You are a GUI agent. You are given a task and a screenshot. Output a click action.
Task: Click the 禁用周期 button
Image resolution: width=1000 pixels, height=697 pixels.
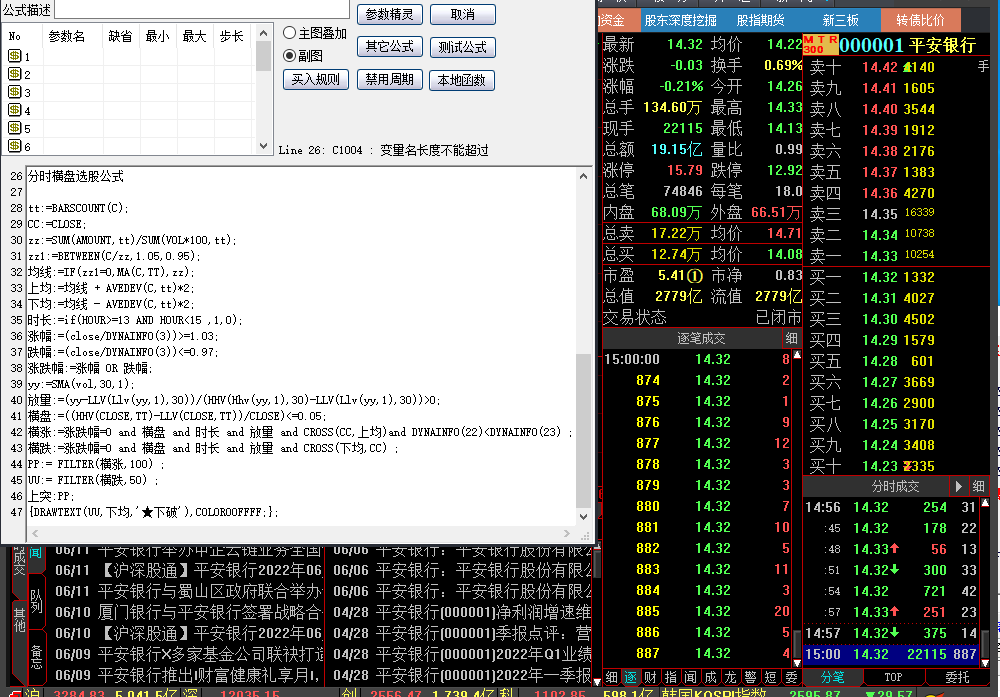(x=389, y=80)
